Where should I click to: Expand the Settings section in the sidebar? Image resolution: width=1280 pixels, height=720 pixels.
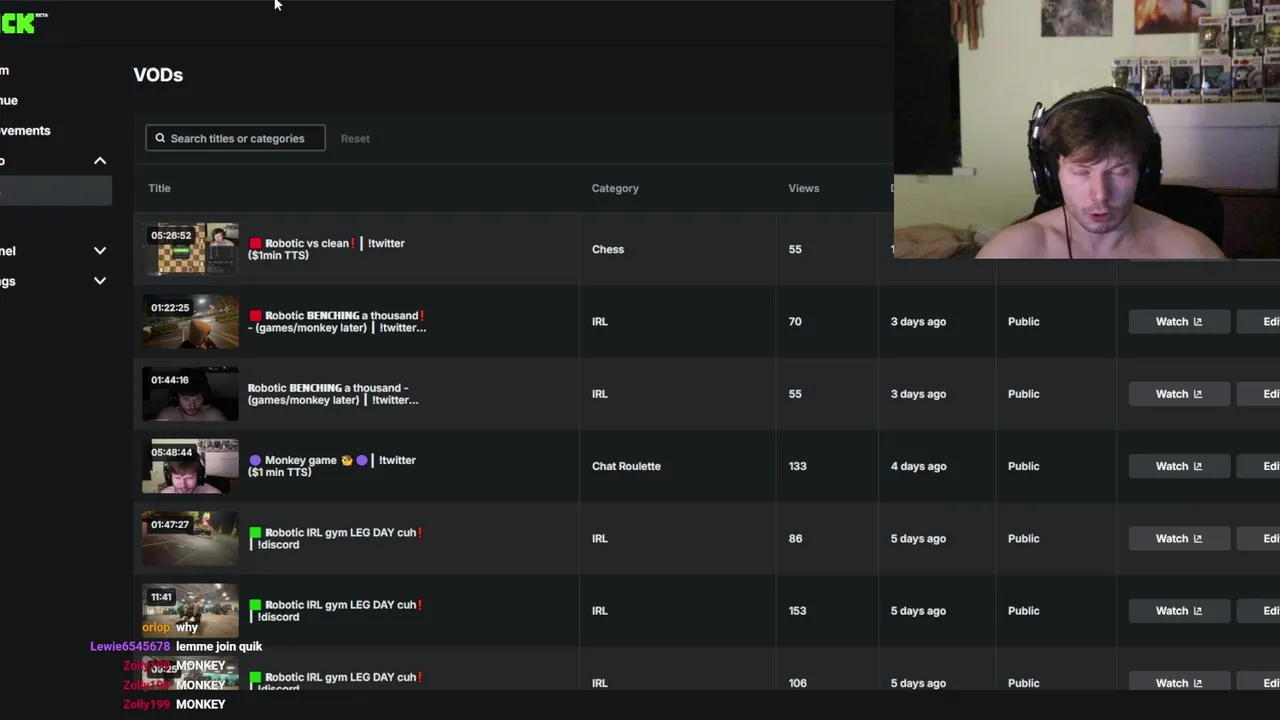pos(100,281)
